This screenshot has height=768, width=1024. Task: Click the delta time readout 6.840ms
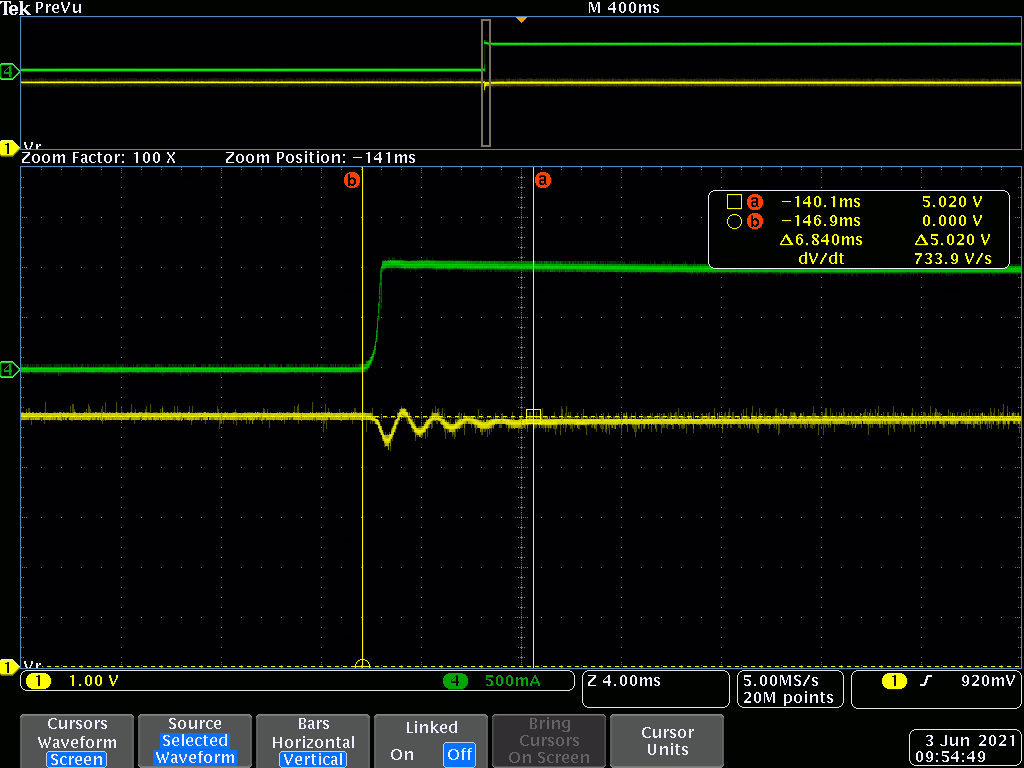(821, 240)
